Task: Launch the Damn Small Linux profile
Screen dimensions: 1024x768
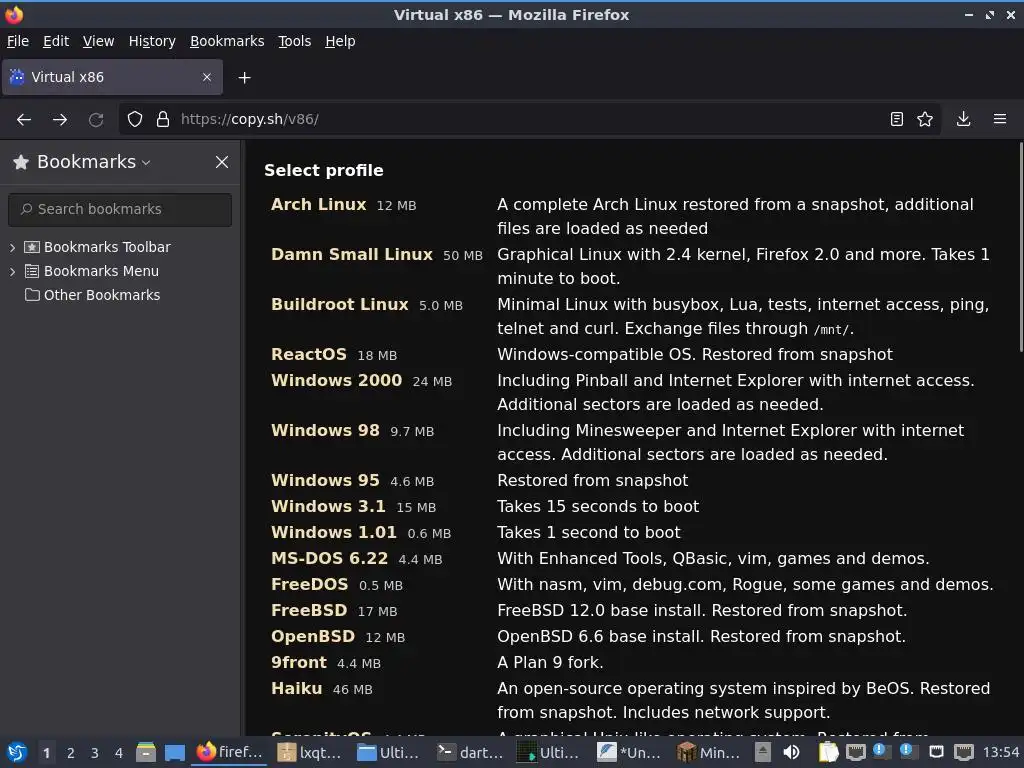Action: [352, 255]
